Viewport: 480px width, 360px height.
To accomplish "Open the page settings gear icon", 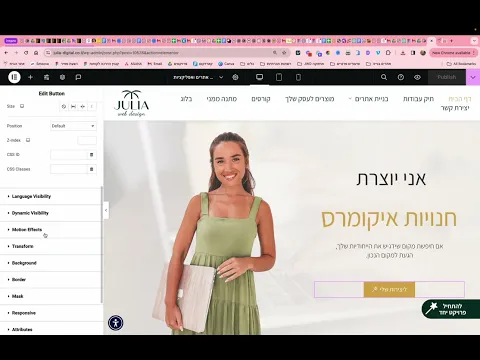I will pyautogui.click(x=235, y=77).
